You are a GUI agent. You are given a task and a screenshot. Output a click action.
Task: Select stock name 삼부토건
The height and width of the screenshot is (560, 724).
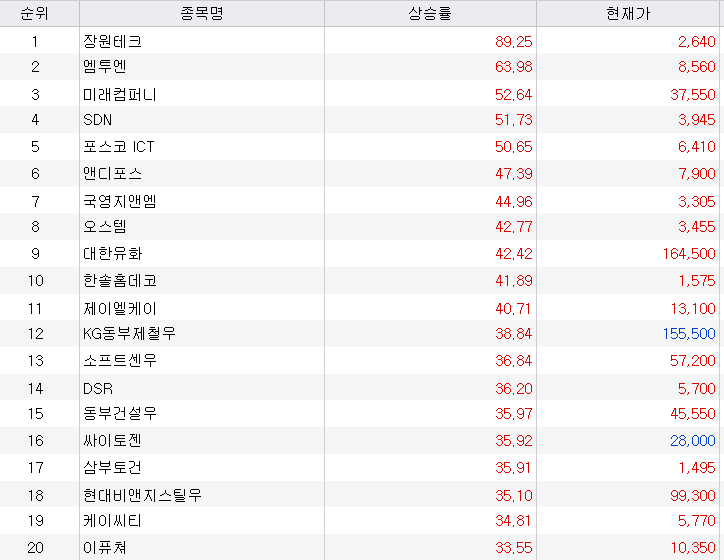(x=112, y=468)
